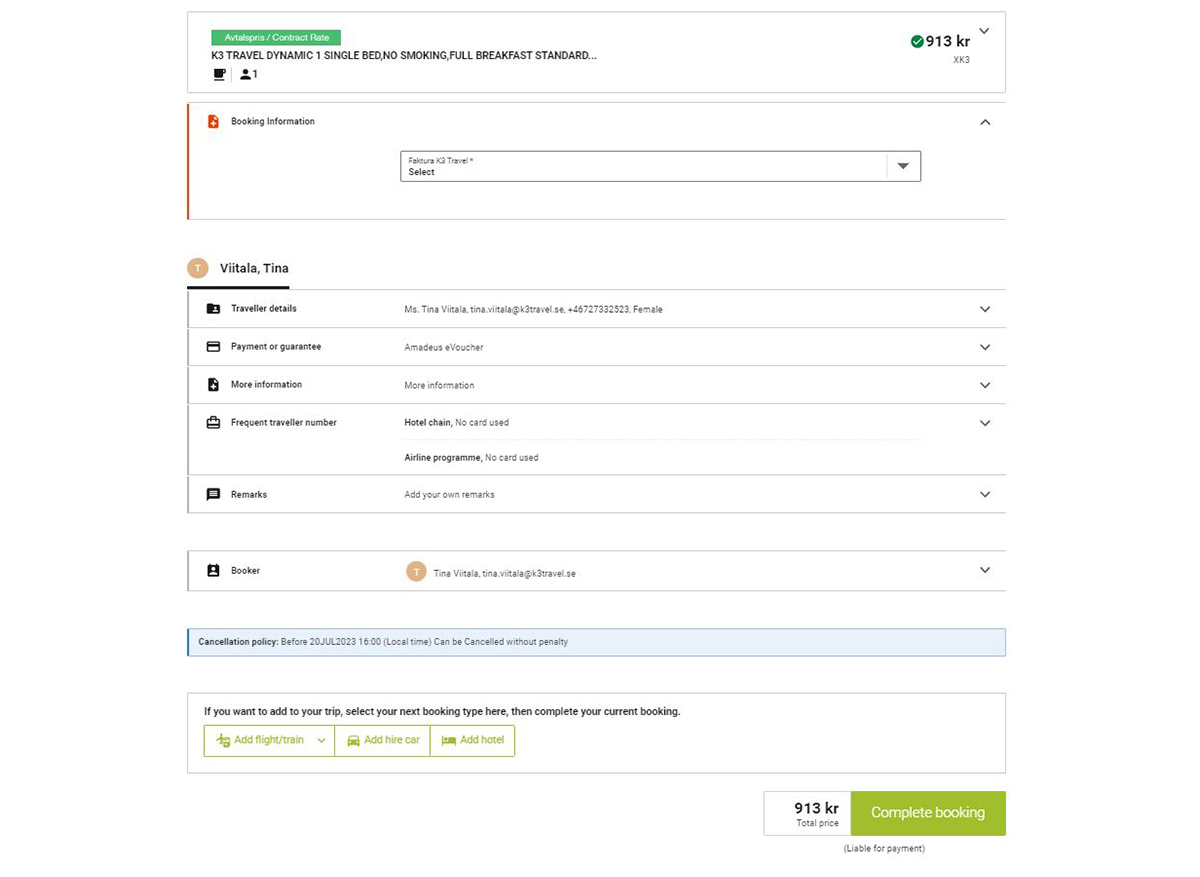Image resolution: width=1200 pixels, height=877 pixels.
Task: Expand the Payment or guarantee row
Action: pyautogui.click(x=985, y=347)
